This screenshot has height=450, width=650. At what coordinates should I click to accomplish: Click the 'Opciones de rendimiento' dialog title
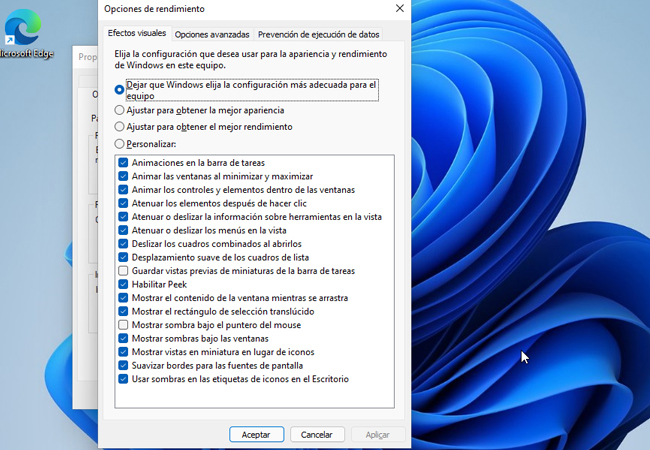click(154, 9)
